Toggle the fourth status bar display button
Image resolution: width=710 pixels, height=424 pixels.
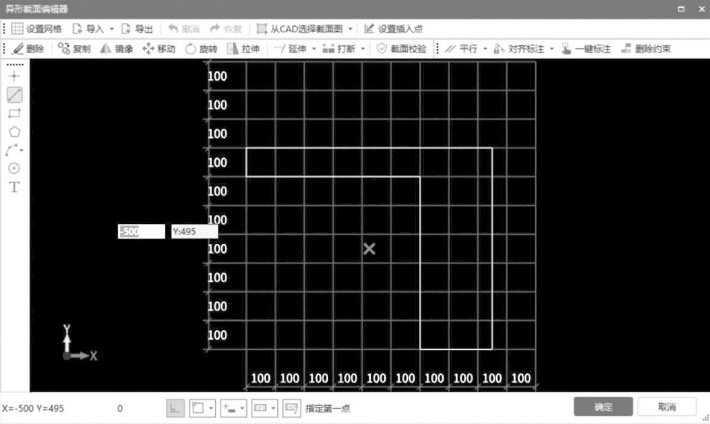coord(261,408)
